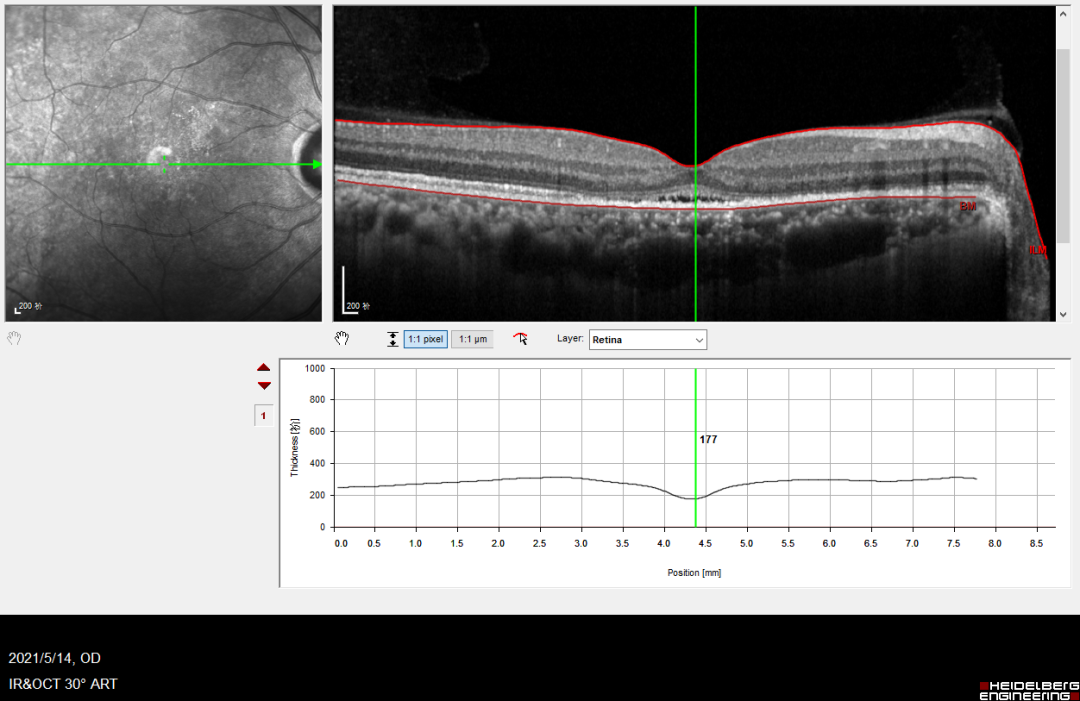Click the red up arrow above the thickness graph
Image resolution: width=1080 pixels, height=701 pixels.
(264, 368)
